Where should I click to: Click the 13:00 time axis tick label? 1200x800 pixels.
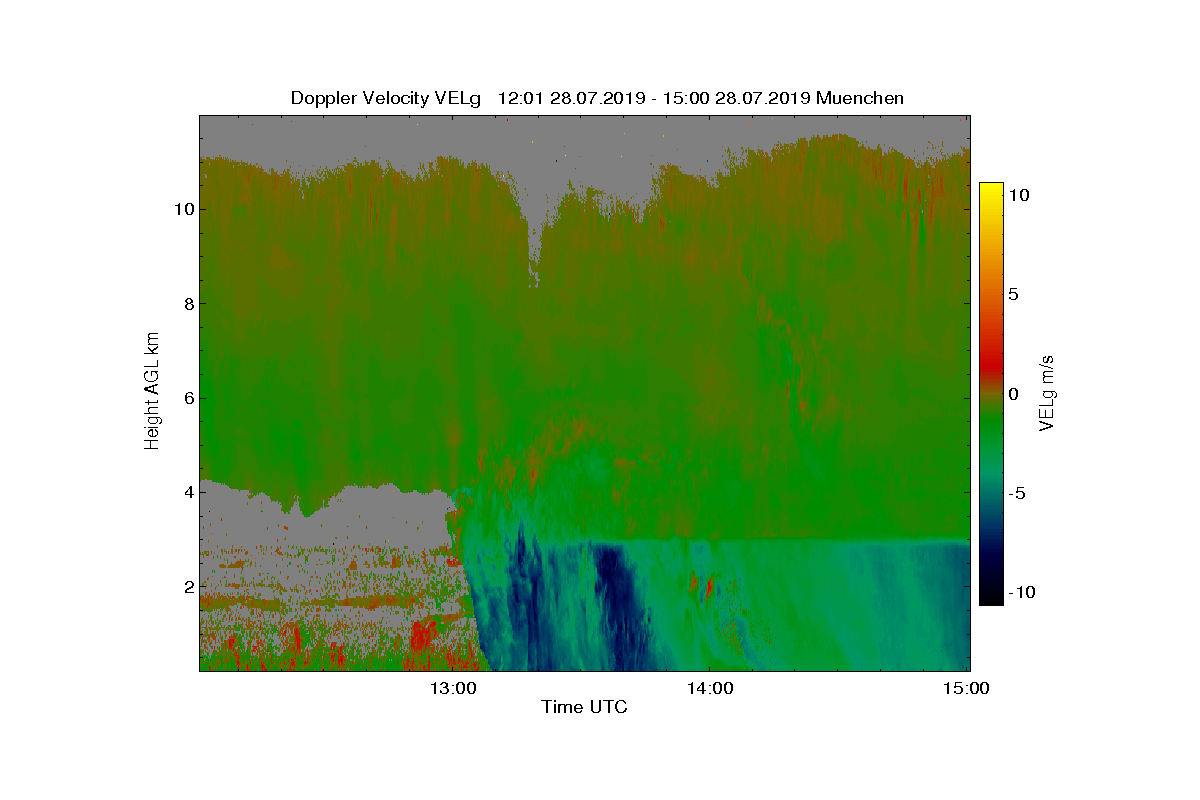coord(453,688)
